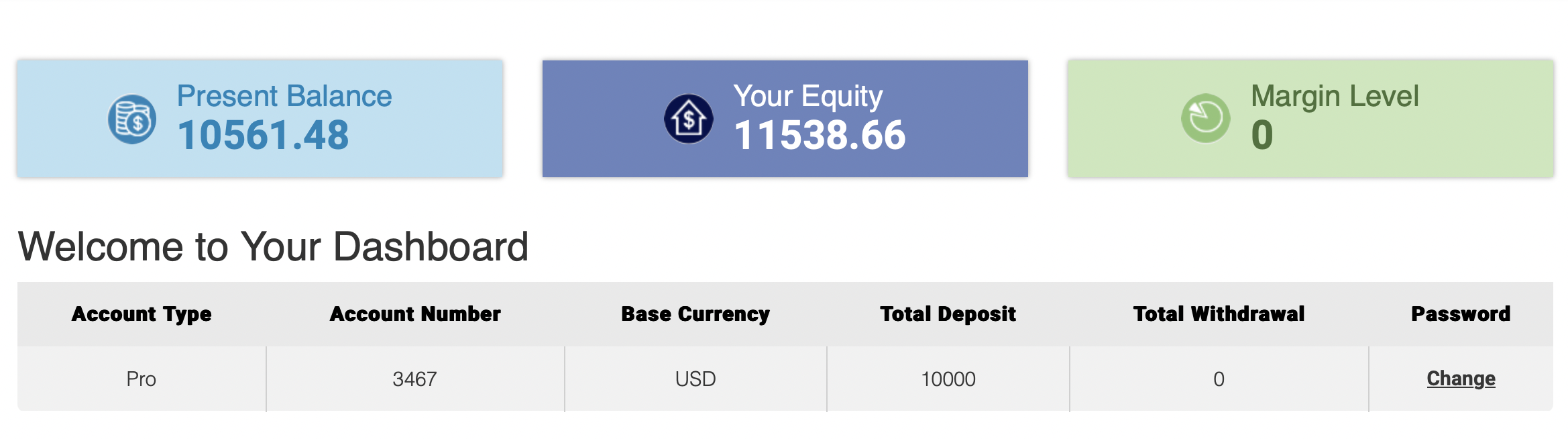The width and height of the screenshot is (1568, 439).
Task: Click the Margin Level card title
Action: (1335, 96)
